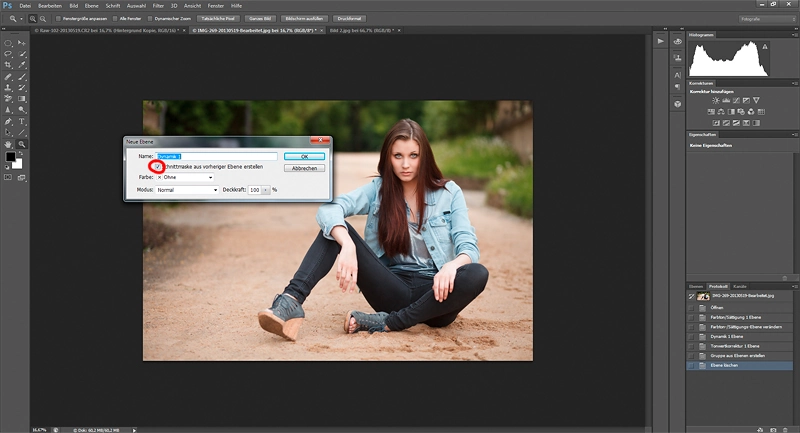Select the Sharpen tool

pos(8,110)
